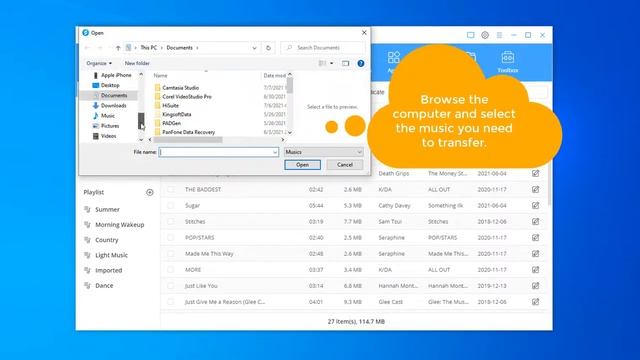Edit the Death Grips song info

click(536, 173)
